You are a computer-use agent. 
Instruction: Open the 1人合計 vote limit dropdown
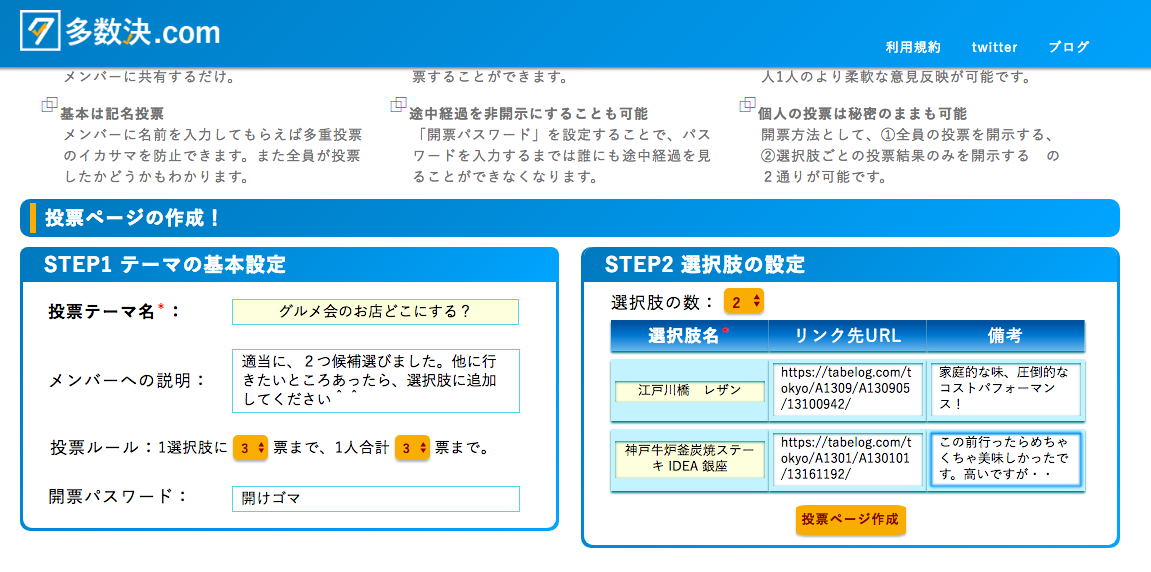tap(412, 448)
